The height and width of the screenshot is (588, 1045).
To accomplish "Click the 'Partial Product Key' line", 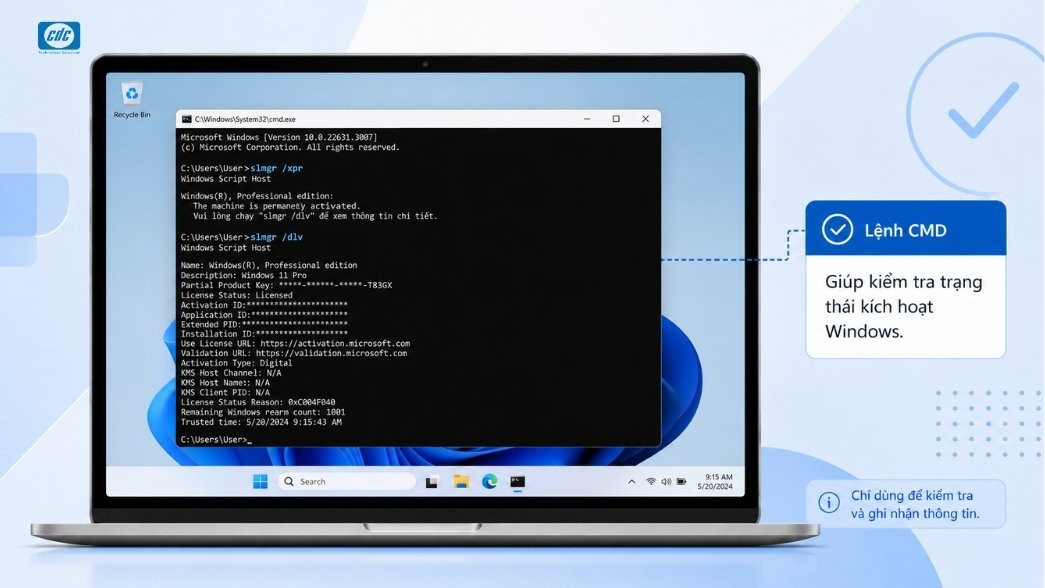I will (286, 285).
